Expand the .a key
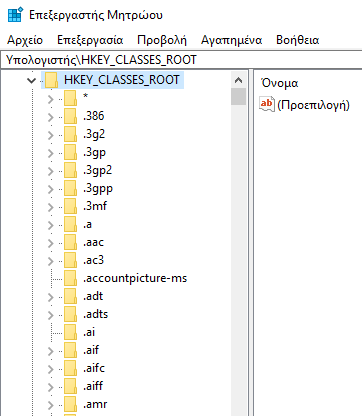The width and height of the screenshot is (362, 416). coord(50,225)
